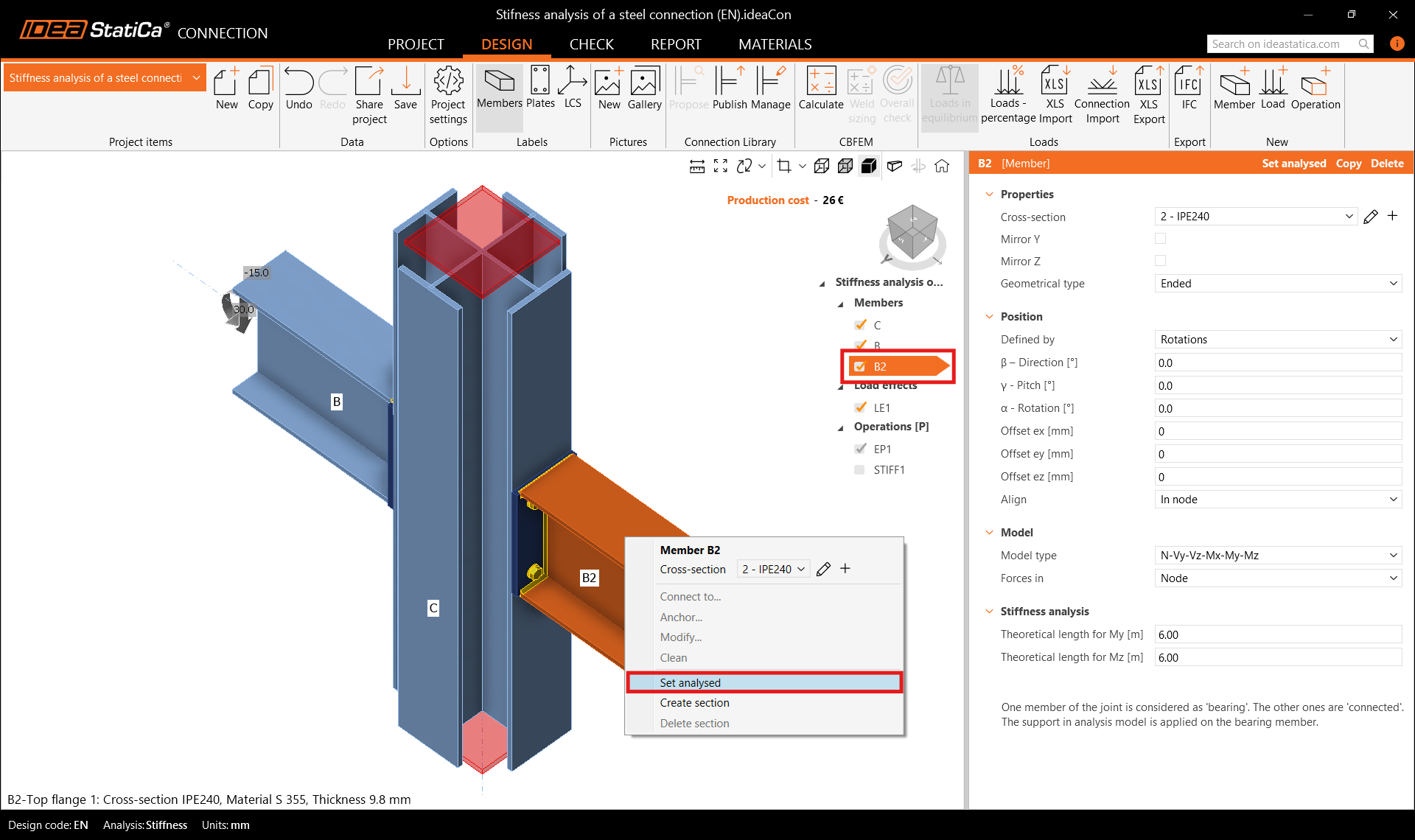Choose Create section from context menu
This screenshot has height=840, width=1415.
694,703
